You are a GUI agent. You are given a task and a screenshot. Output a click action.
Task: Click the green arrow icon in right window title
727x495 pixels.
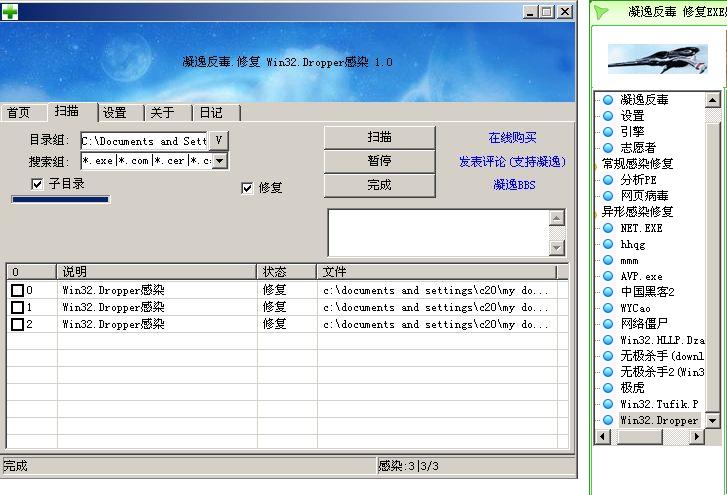click(x=601, y=12)
